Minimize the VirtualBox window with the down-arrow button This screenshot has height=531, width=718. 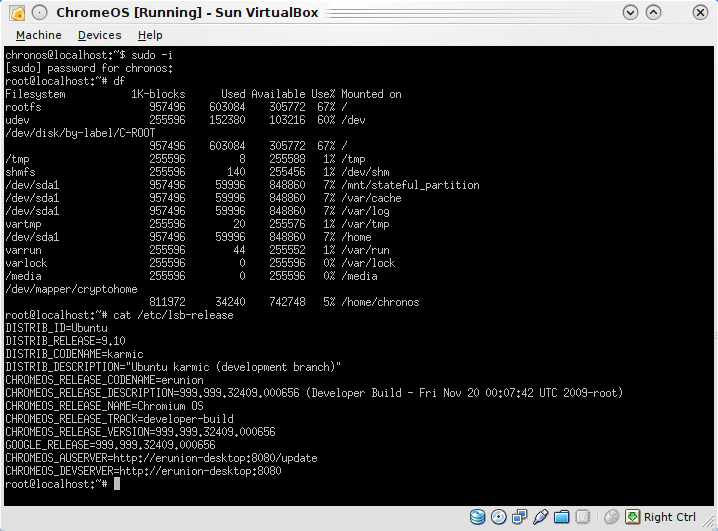(x=631, y=12)
